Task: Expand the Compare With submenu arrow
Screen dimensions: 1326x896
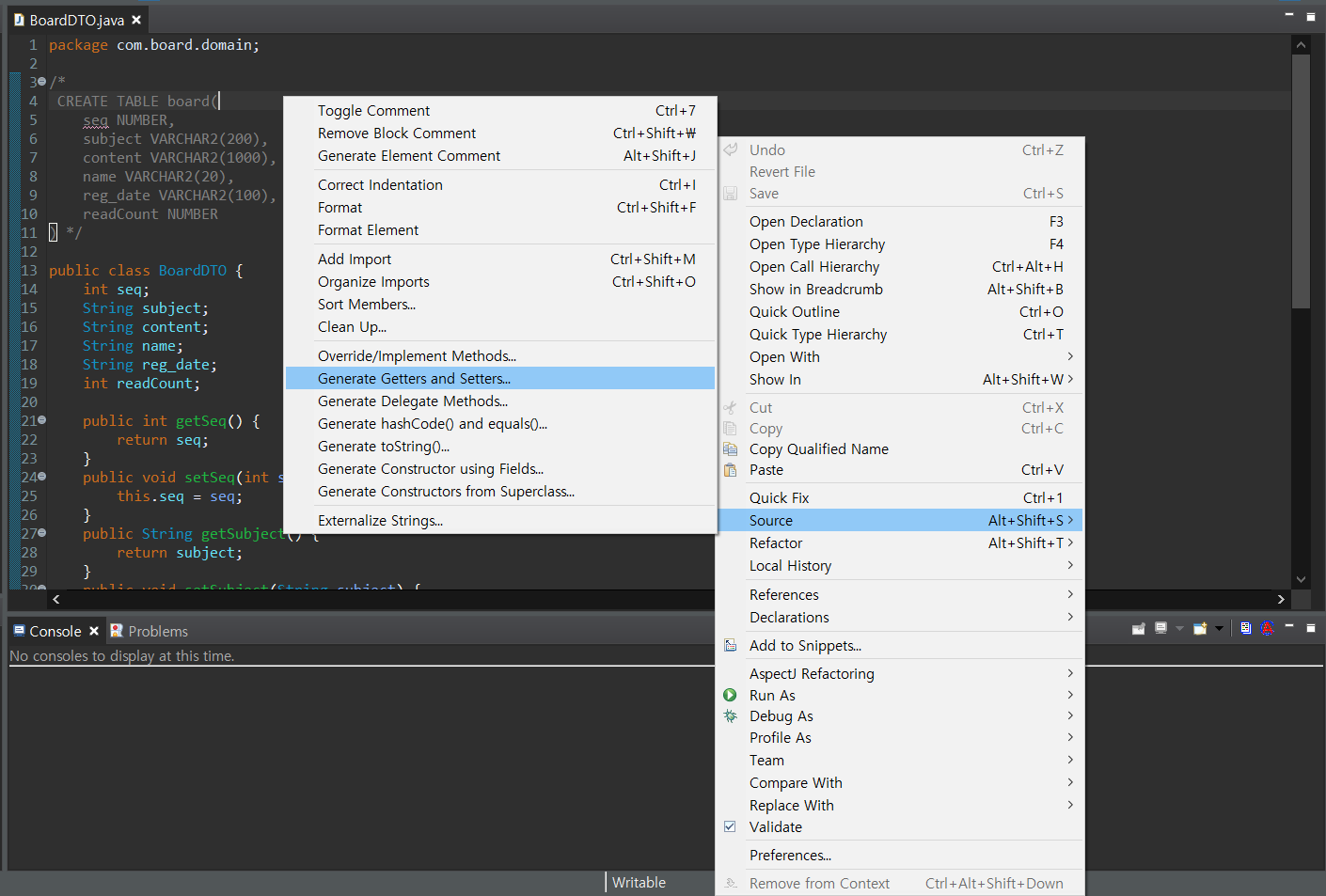Action: [1070, 782]
